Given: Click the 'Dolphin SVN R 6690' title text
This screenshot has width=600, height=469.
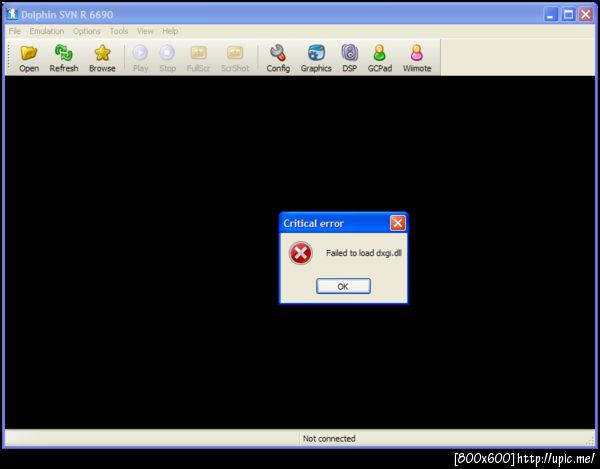Looking at the screenshot, I should [x=67, y=15].
